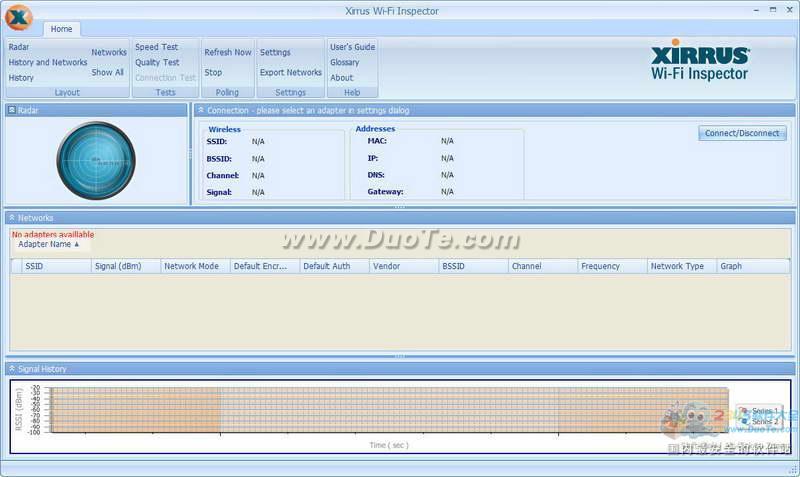Click the Signal History graph area

point(389,410)
